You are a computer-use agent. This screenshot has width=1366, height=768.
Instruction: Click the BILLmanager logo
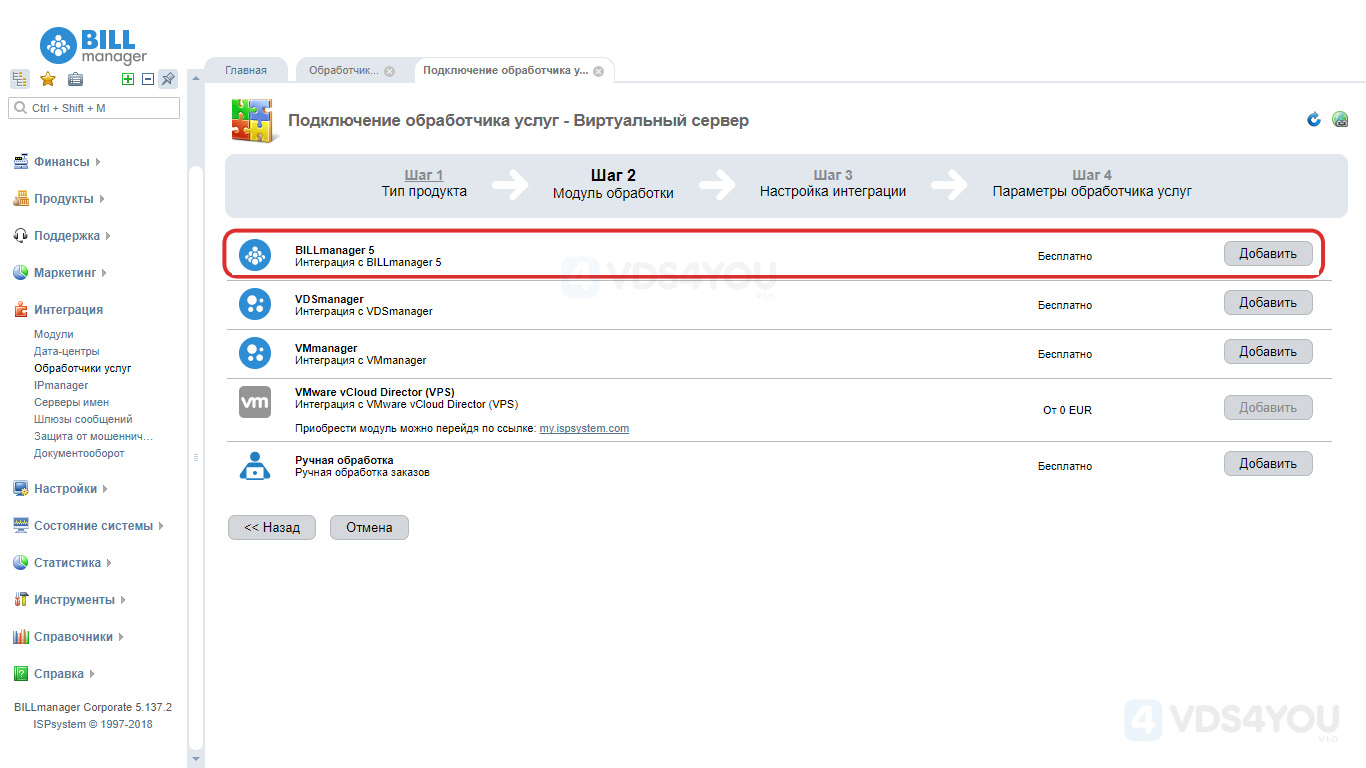94,46
